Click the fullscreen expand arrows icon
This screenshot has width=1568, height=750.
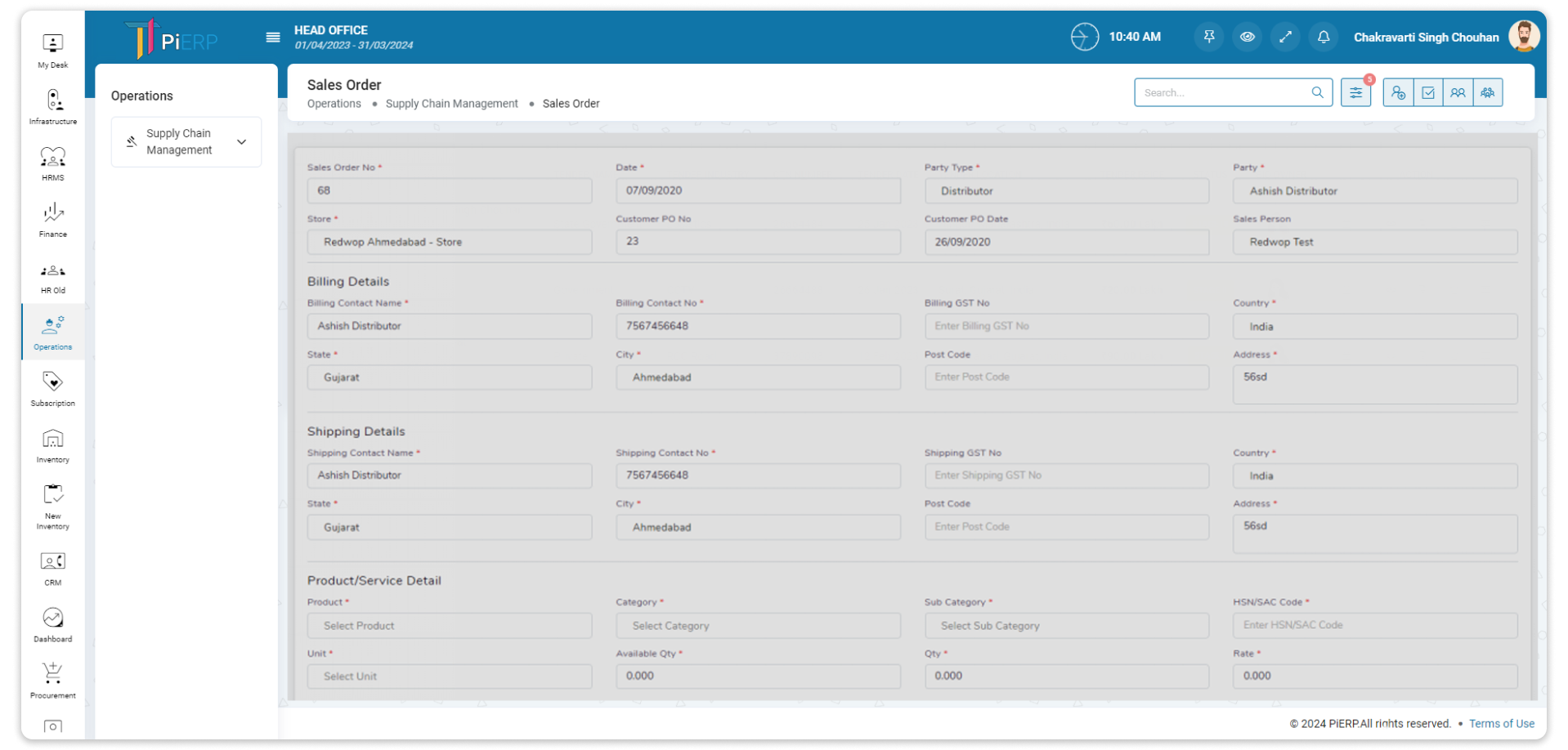(1285, 37)
